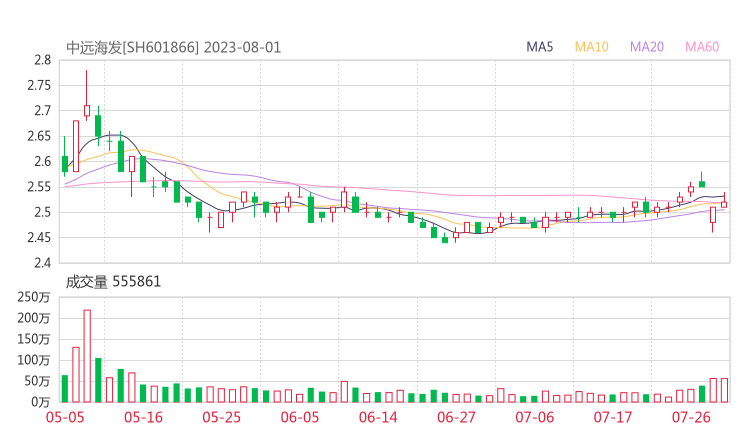Viewport: 740px width, 440px height.
Task: Click the tallest volume bar near 200万
Action: point(87,356)
